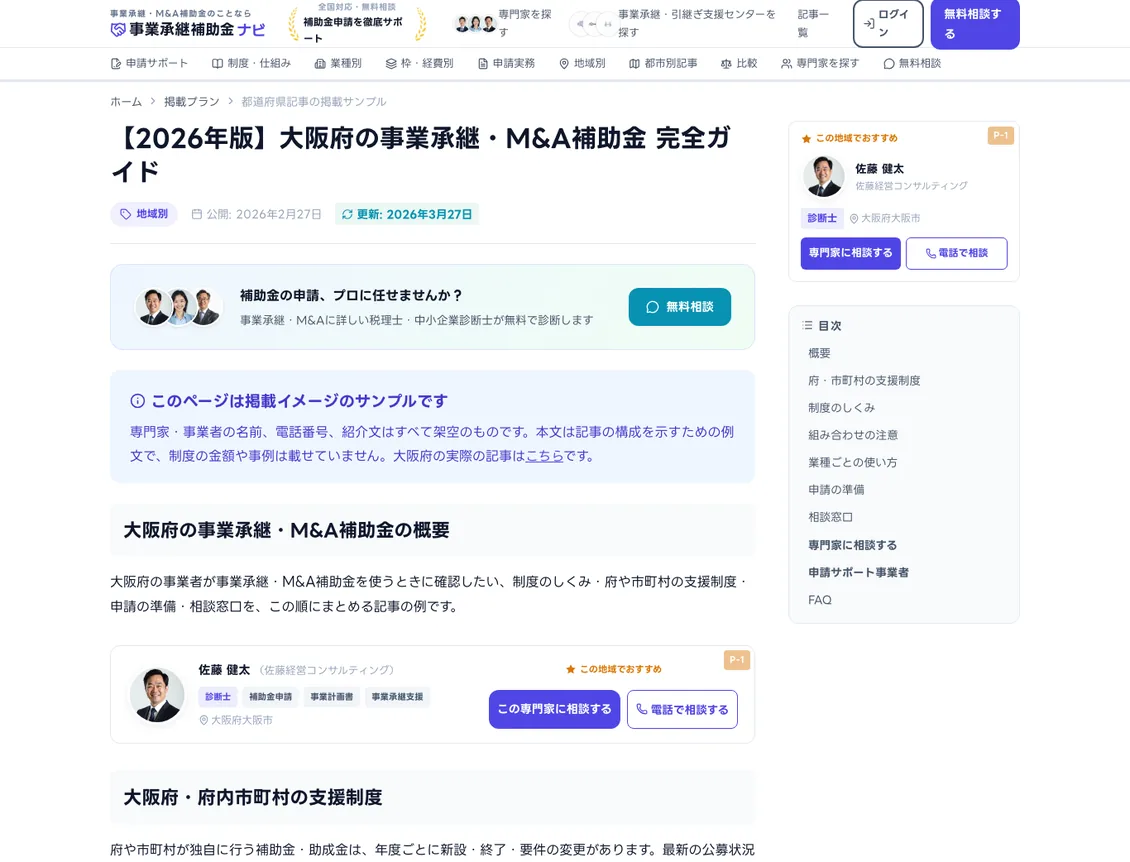This screenshot has height=862, width=1130.
Task: Click the 地域別 category tag
Action: (x=143, y=214)
